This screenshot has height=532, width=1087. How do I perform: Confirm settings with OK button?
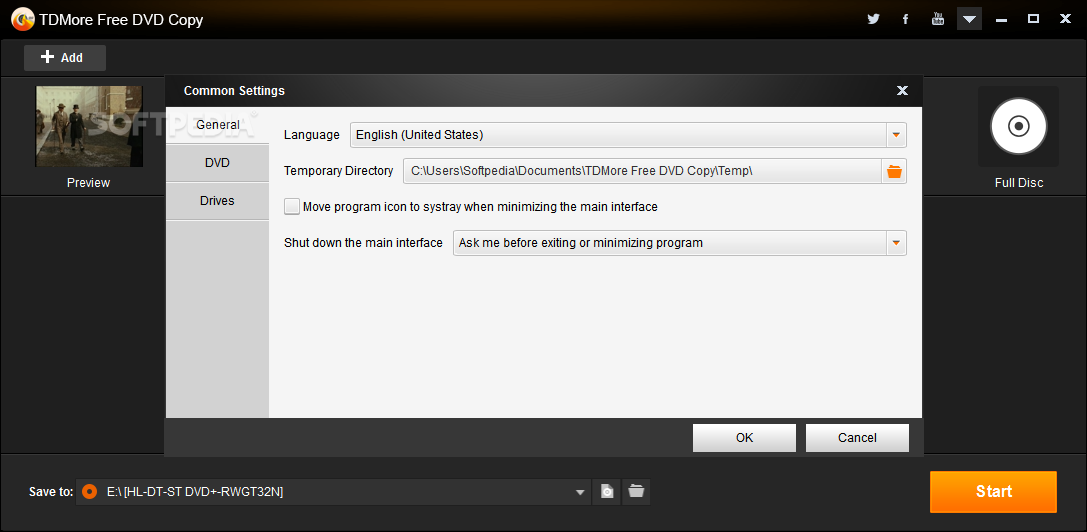(x=745, y=438)
